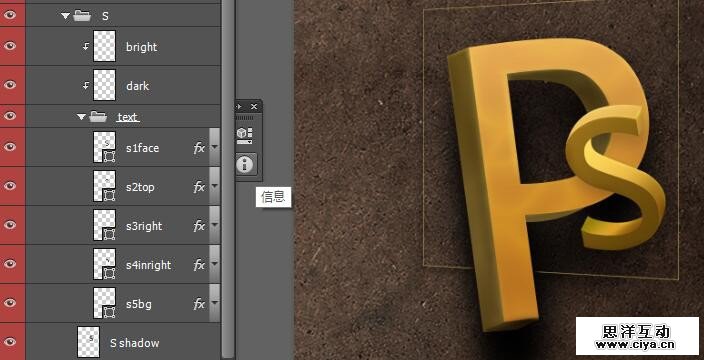Select the layer named s4inright
The image size is (704, 360).
point(148,265)
